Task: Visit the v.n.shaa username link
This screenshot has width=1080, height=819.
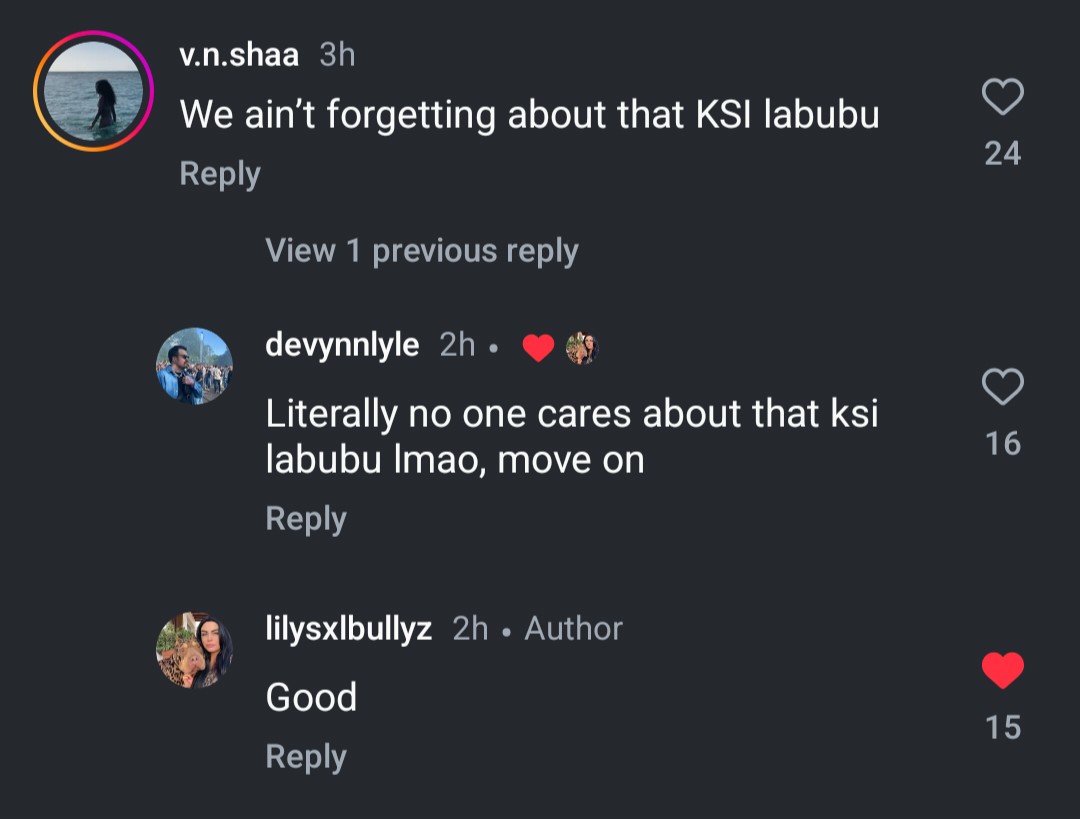Action: [x=239, y=56]
